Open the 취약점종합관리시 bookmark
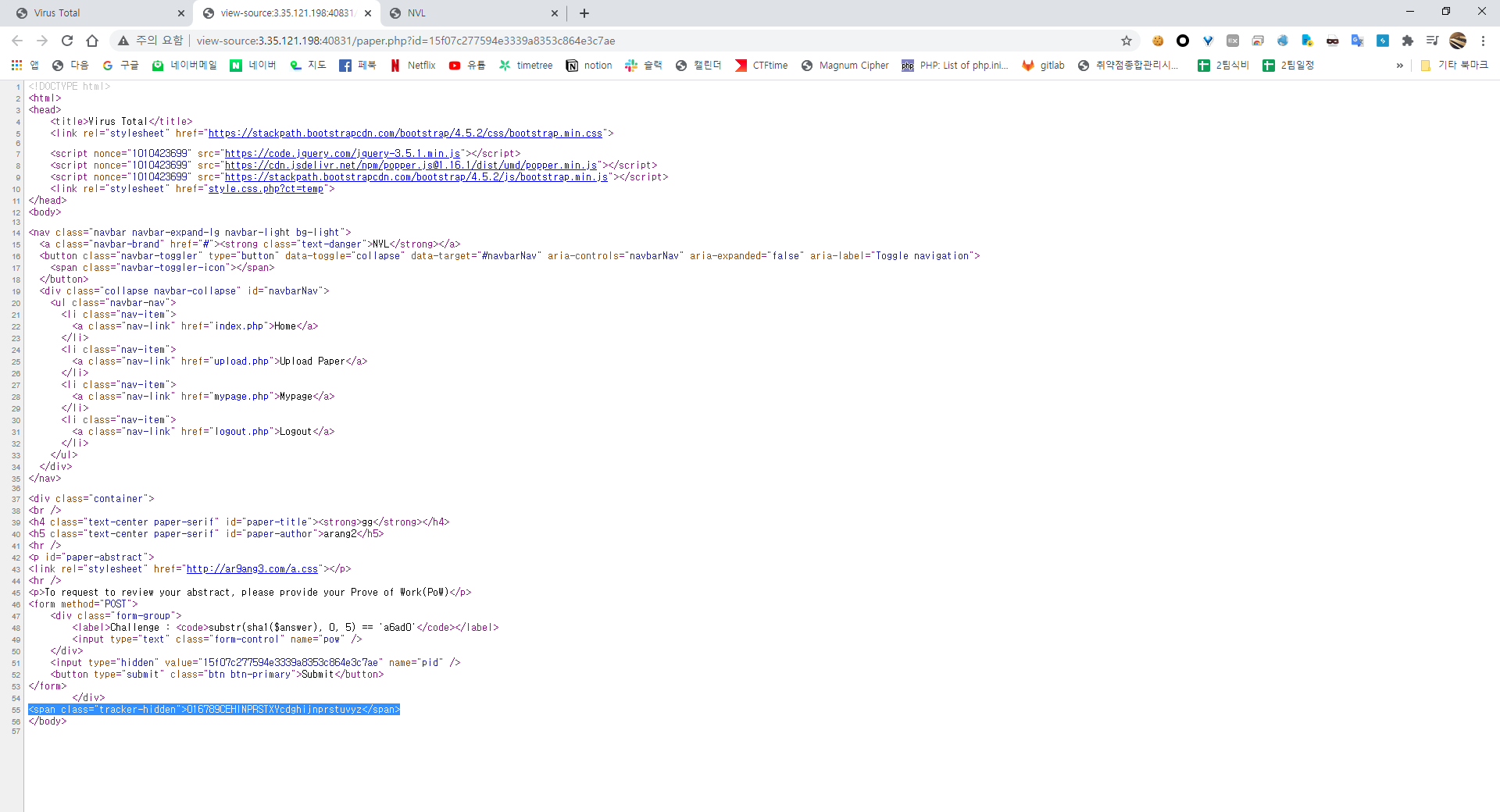 [1128, 66]
